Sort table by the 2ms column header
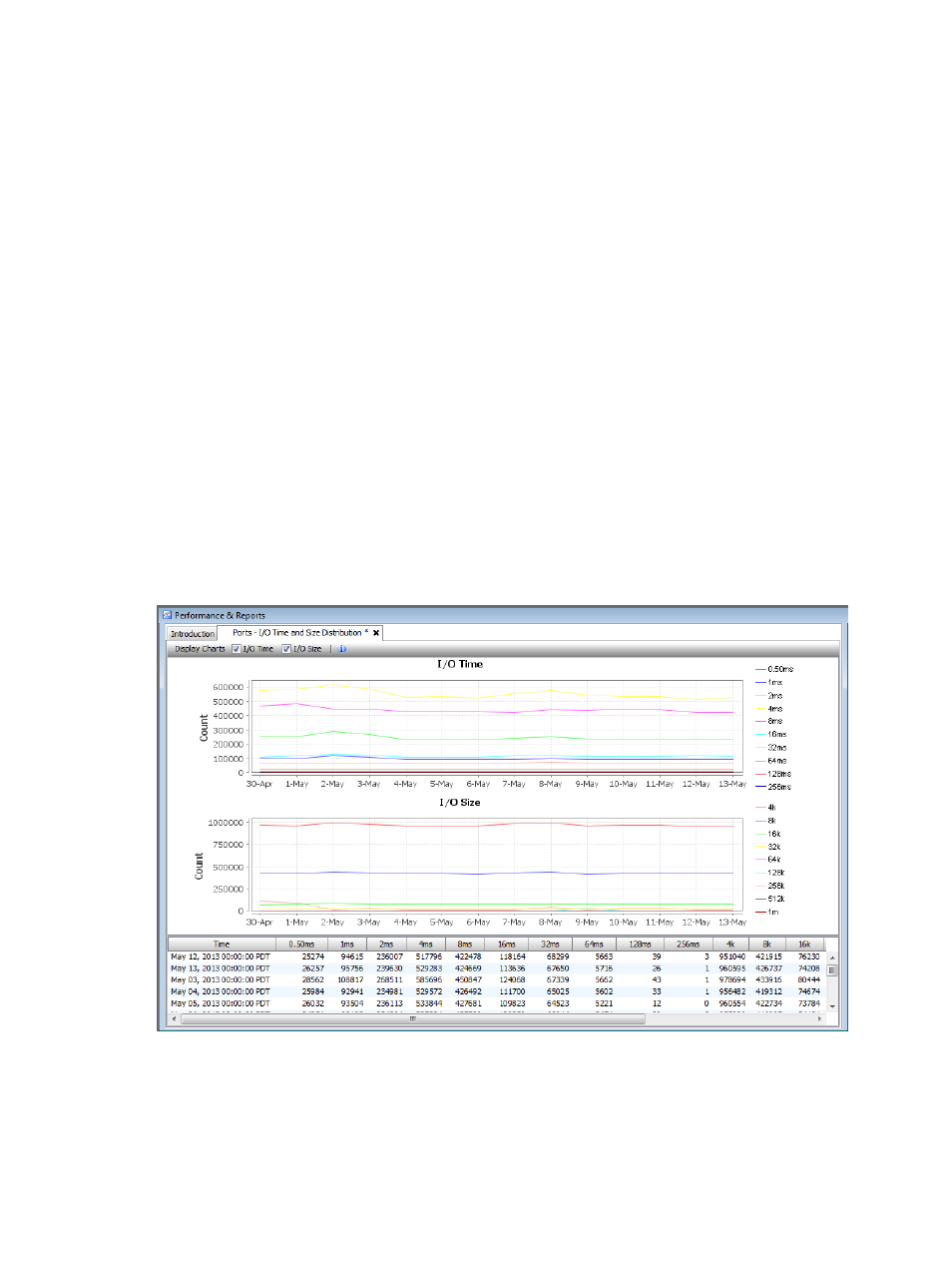The image size is (952, 1268). click(x=386, y=944)
